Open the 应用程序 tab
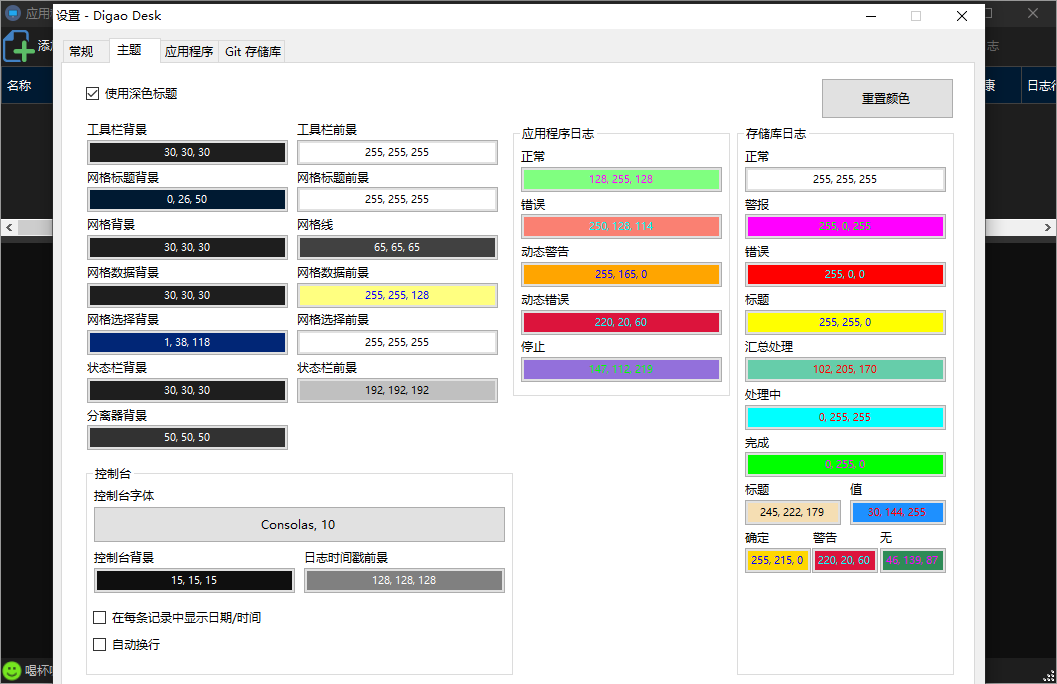The image size is (1057, 684). (x=189, y=51)
